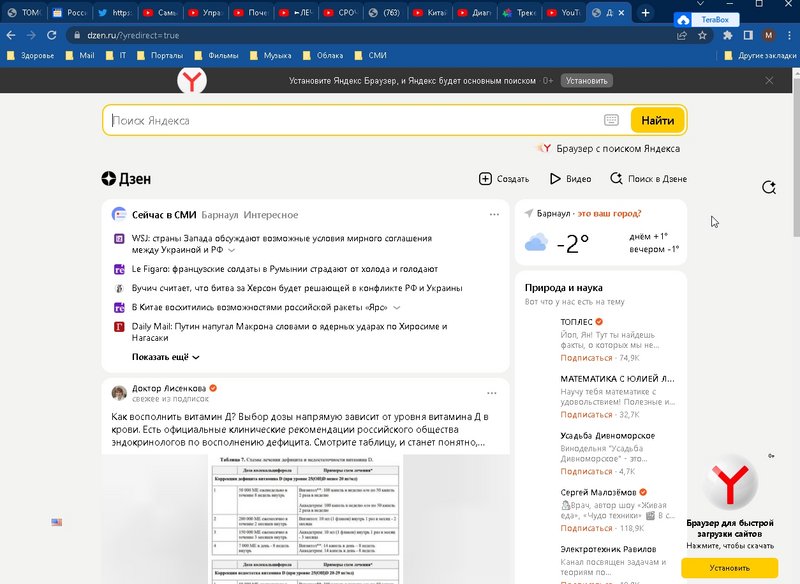Image resolution: width=800 pixels, height=584 pixels.
Task: Click the Доктор Лисенкова avatar
Action: pyautogui.click(x=119, y=393)
